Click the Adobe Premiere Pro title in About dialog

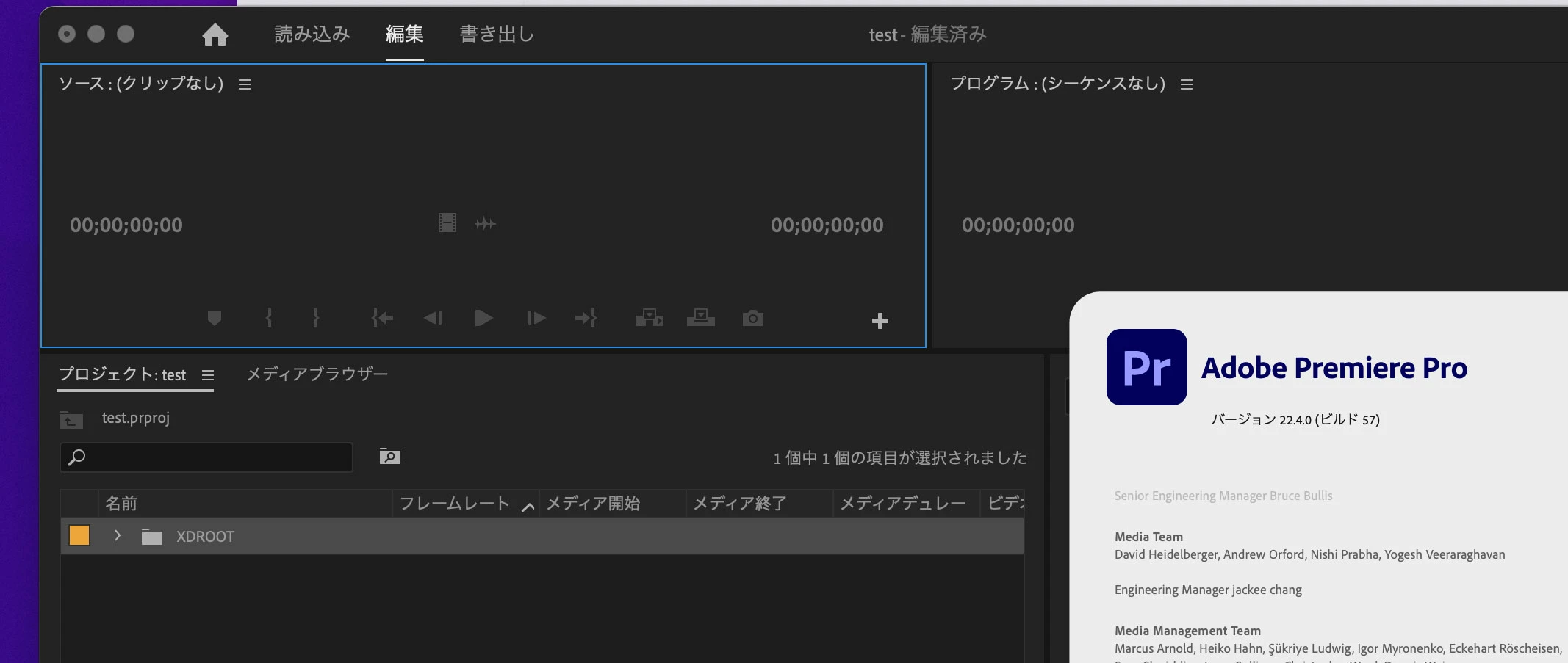[1334, 368]
